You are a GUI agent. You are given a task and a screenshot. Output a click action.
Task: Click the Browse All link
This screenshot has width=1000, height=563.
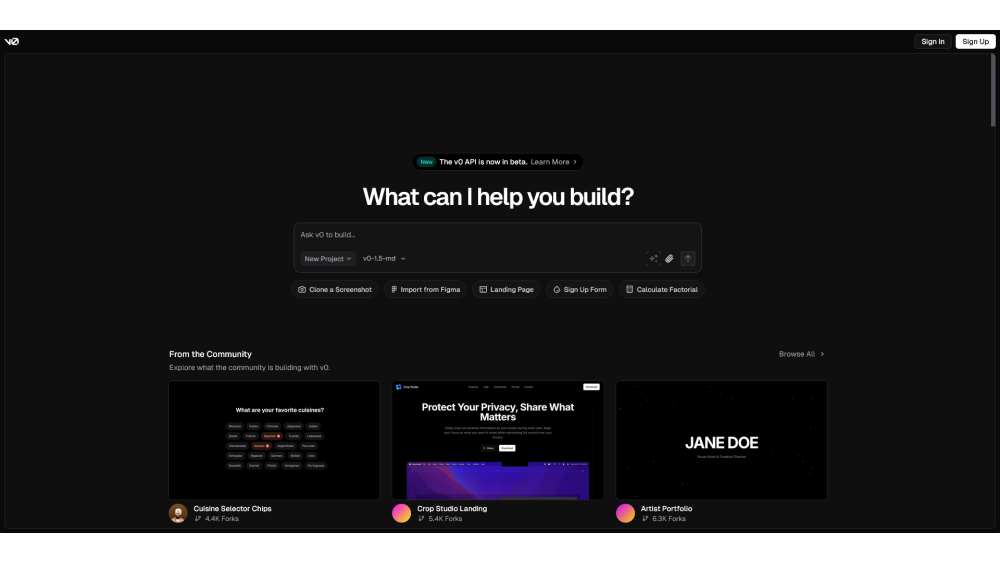pos(801,354)
